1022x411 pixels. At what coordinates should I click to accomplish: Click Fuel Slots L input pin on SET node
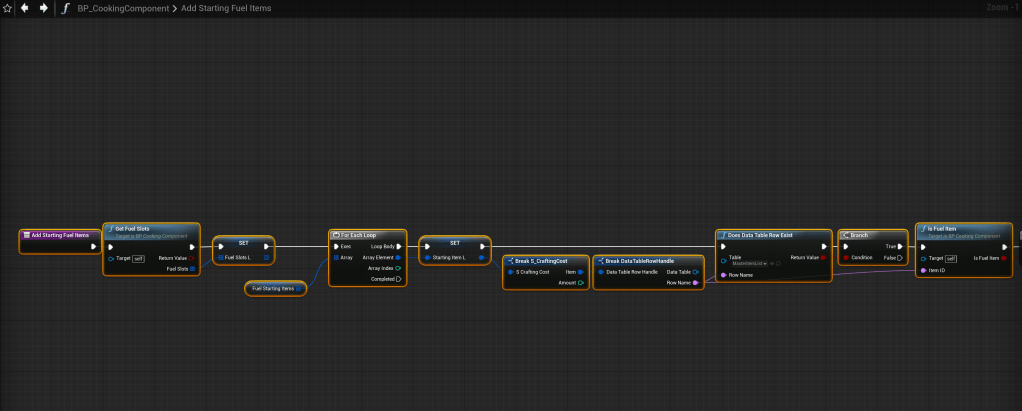click(220, 257)
